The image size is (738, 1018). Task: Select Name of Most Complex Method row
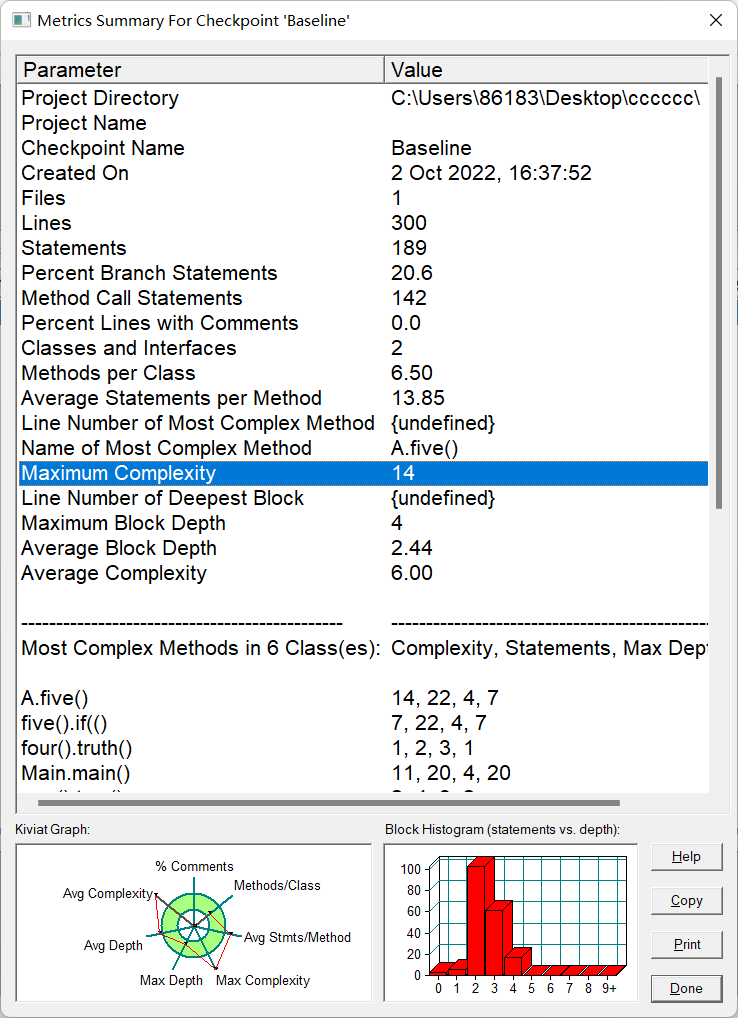(x=363, y=448)
